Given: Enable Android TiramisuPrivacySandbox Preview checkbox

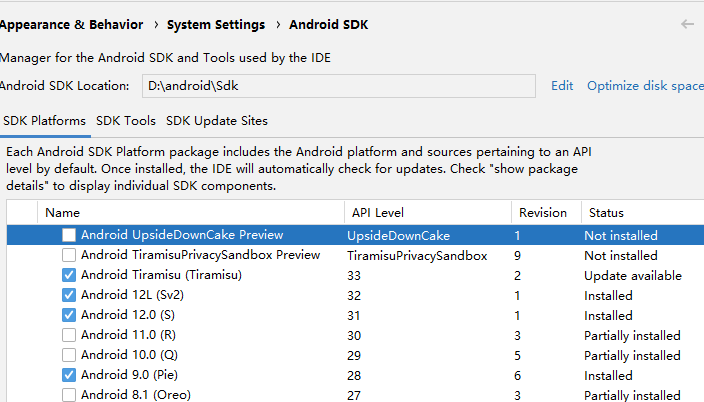Looking at the screenshot, I should tap(69, 255).
